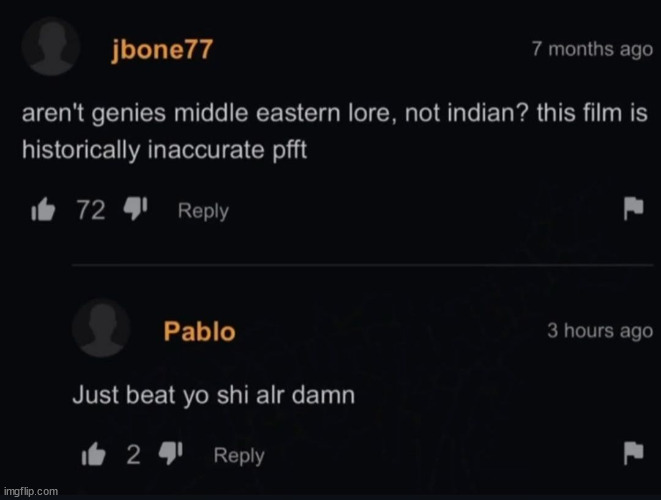Select the 3 hours ago timestamp
The width and height of the screenshot is (661, 500).
(600, 331)
